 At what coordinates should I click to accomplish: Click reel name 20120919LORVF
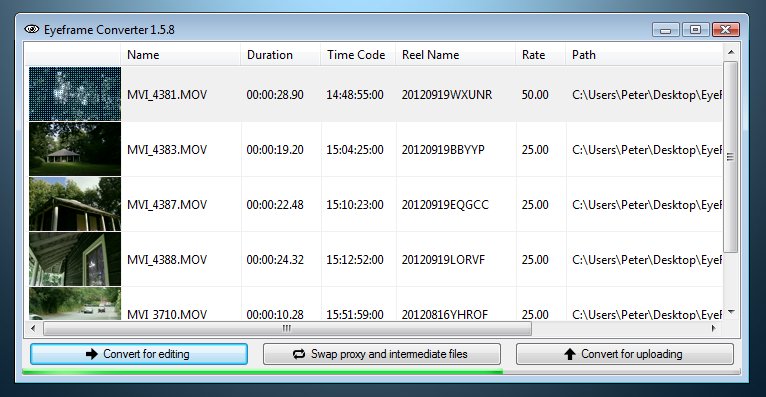click(x=443, y=260)
